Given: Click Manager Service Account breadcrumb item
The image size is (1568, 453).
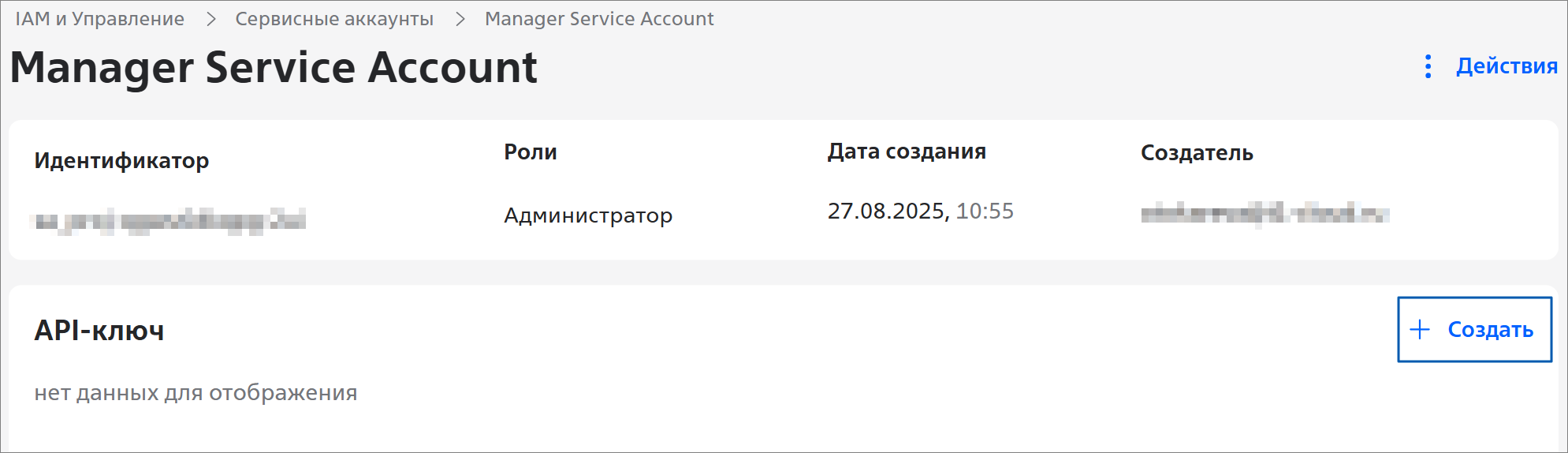Looking at the screenshot, I should (599, 19).
